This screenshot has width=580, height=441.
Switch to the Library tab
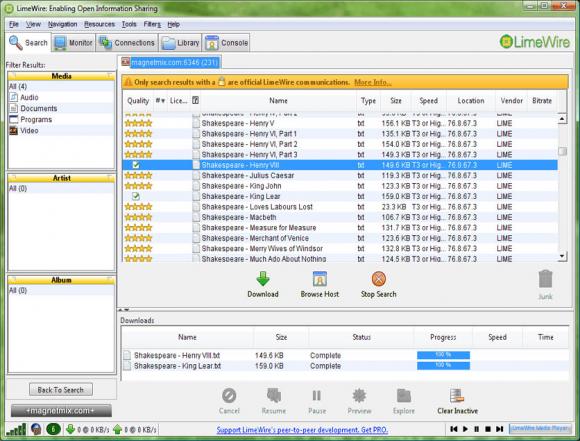click(181, 43)
